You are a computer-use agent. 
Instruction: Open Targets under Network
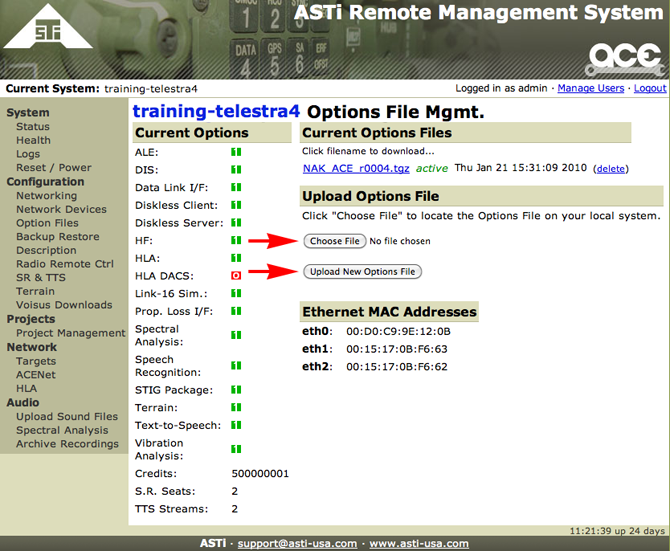coord(36,361)
